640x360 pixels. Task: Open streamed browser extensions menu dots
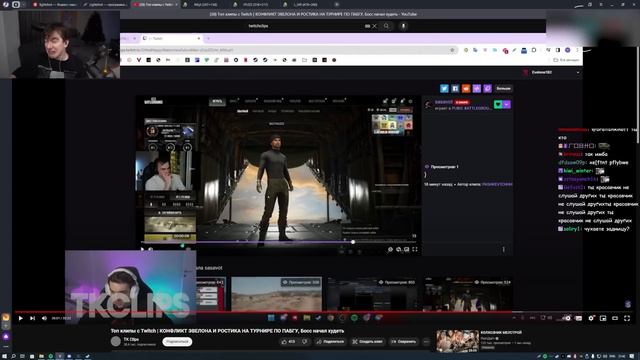577,50
